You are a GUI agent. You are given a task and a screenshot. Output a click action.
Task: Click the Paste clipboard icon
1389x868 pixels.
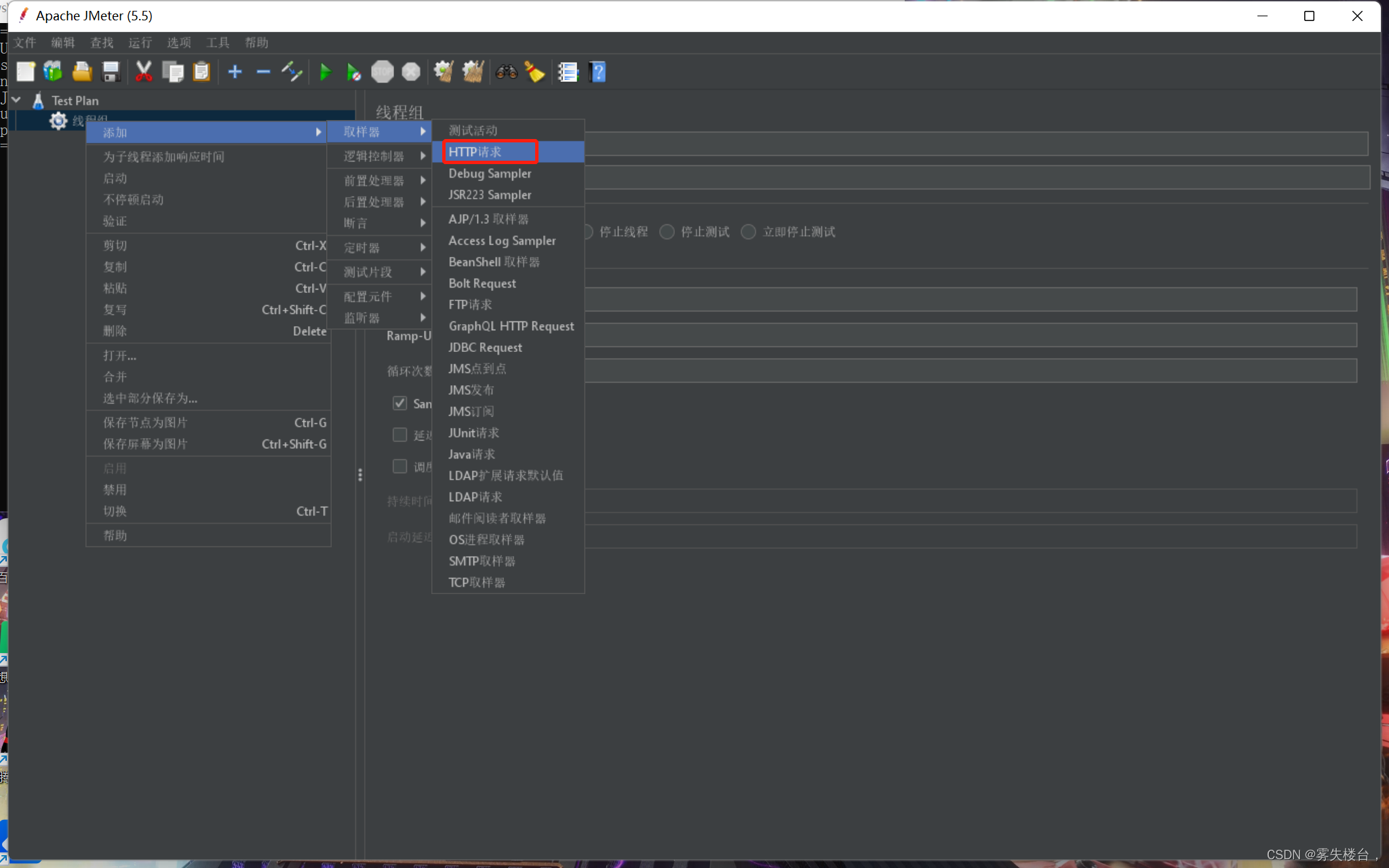point(201,72)
